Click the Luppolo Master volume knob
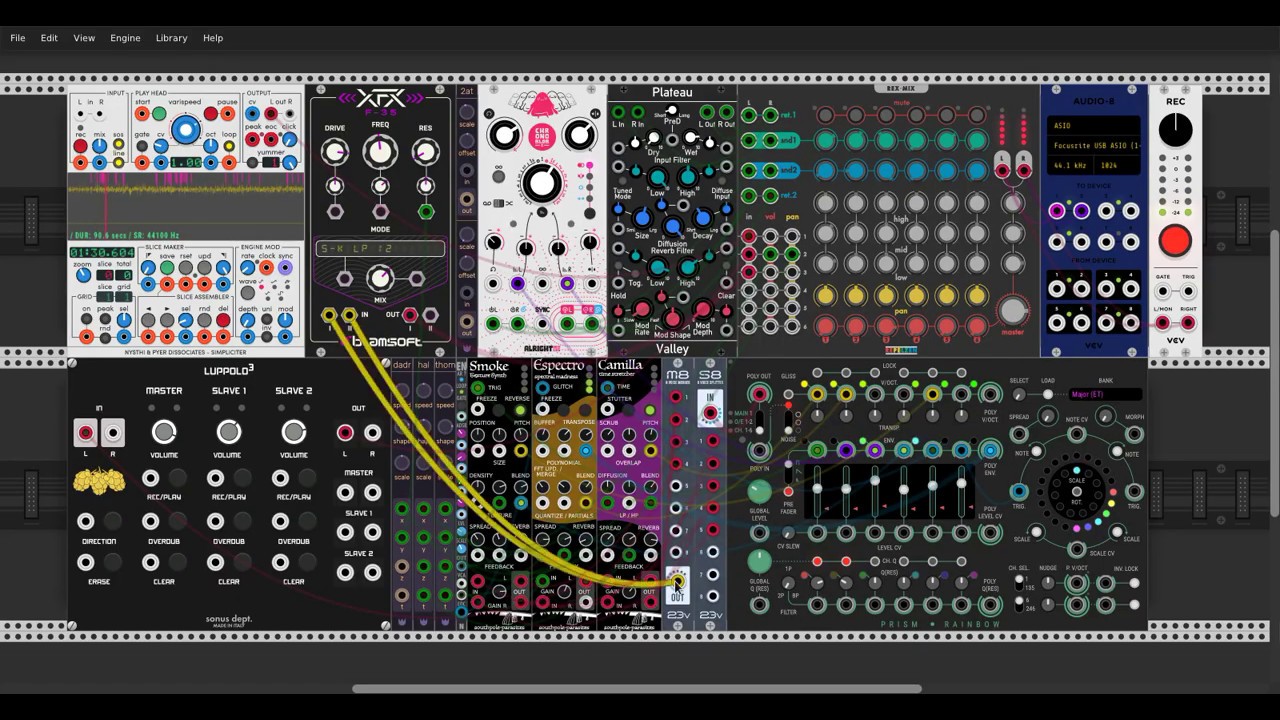 click(164, 432)
